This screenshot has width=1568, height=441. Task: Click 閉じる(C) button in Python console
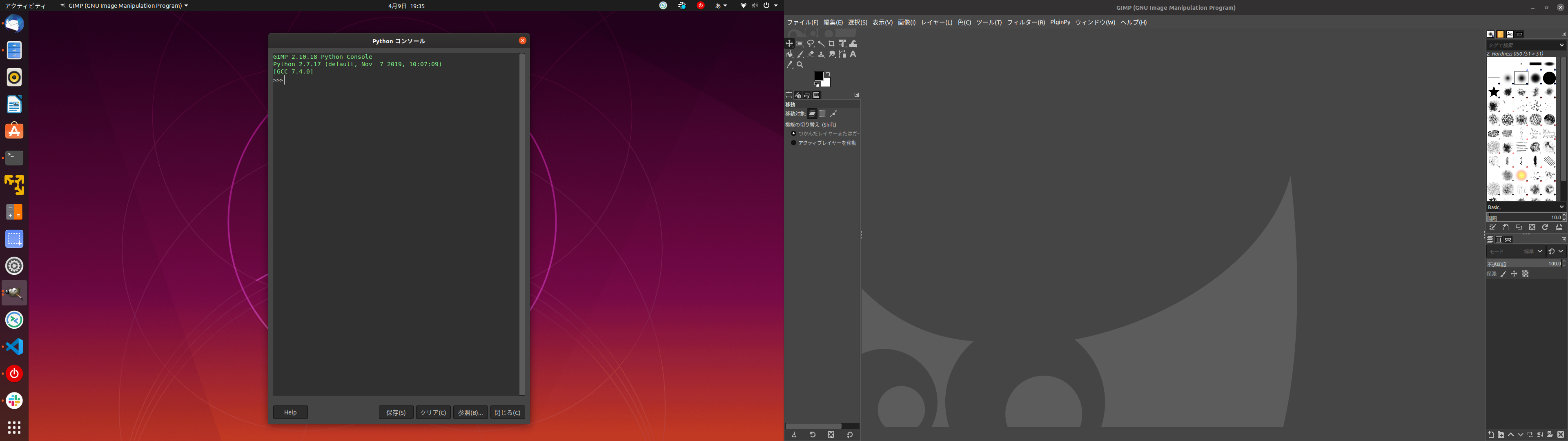click(508, 412)
